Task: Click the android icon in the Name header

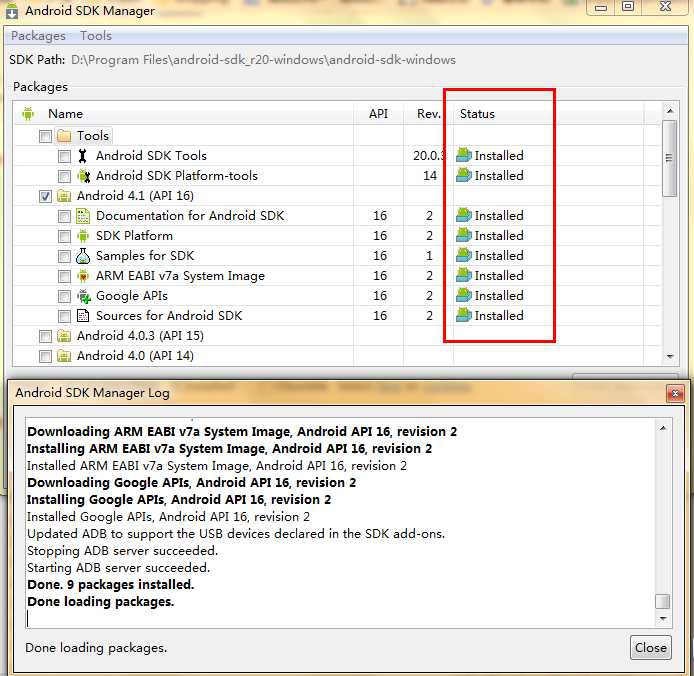Action: (x=28, y=114)
